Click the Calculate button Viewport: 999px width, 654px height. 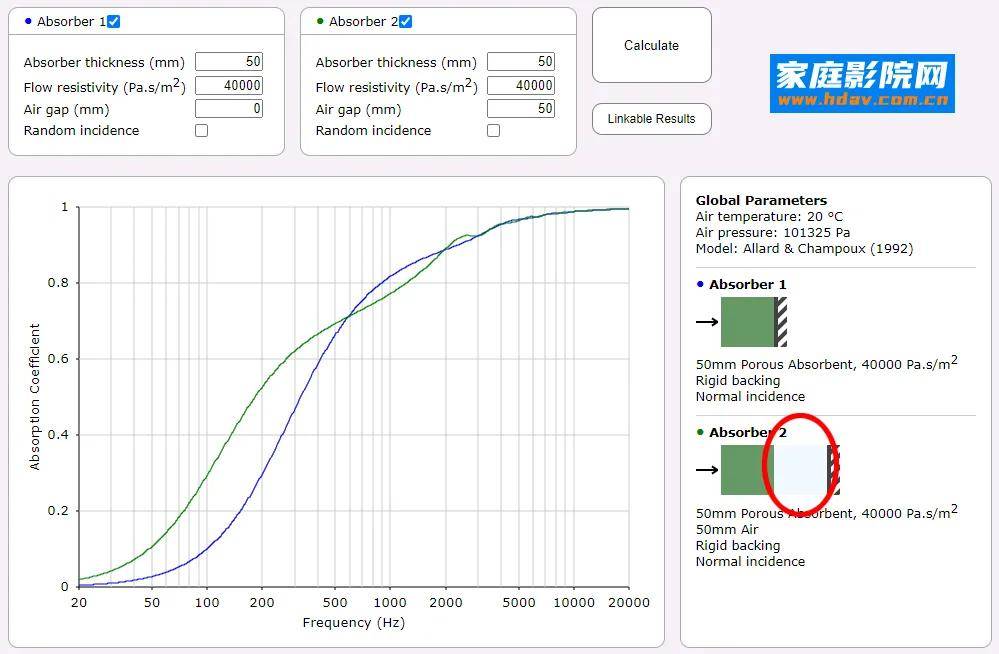tap(651, 46)
